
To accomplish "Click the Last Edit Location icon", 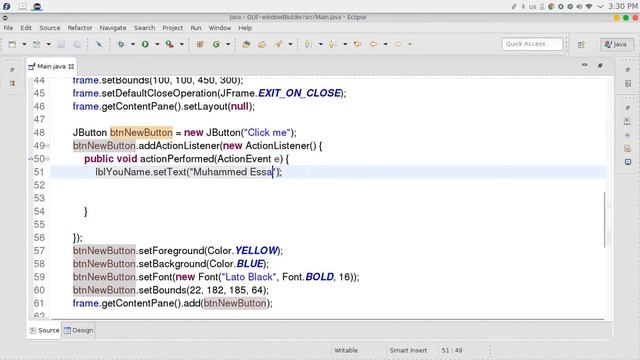I will [x=358, y=44].
